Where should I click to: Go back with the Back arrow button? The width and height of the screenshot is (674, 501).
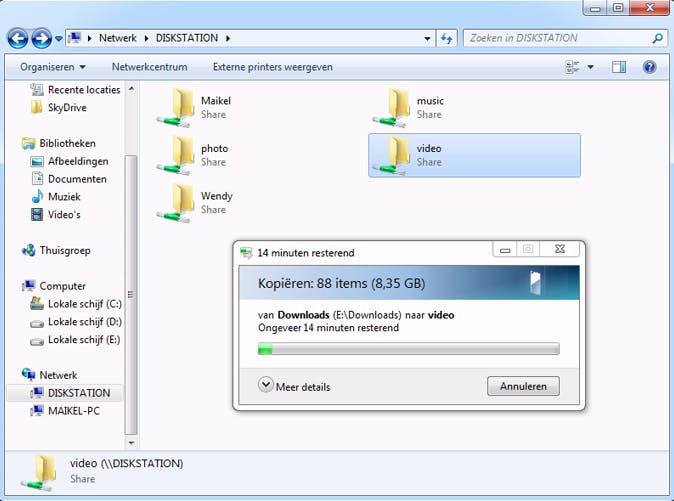[x=18, y=39]
